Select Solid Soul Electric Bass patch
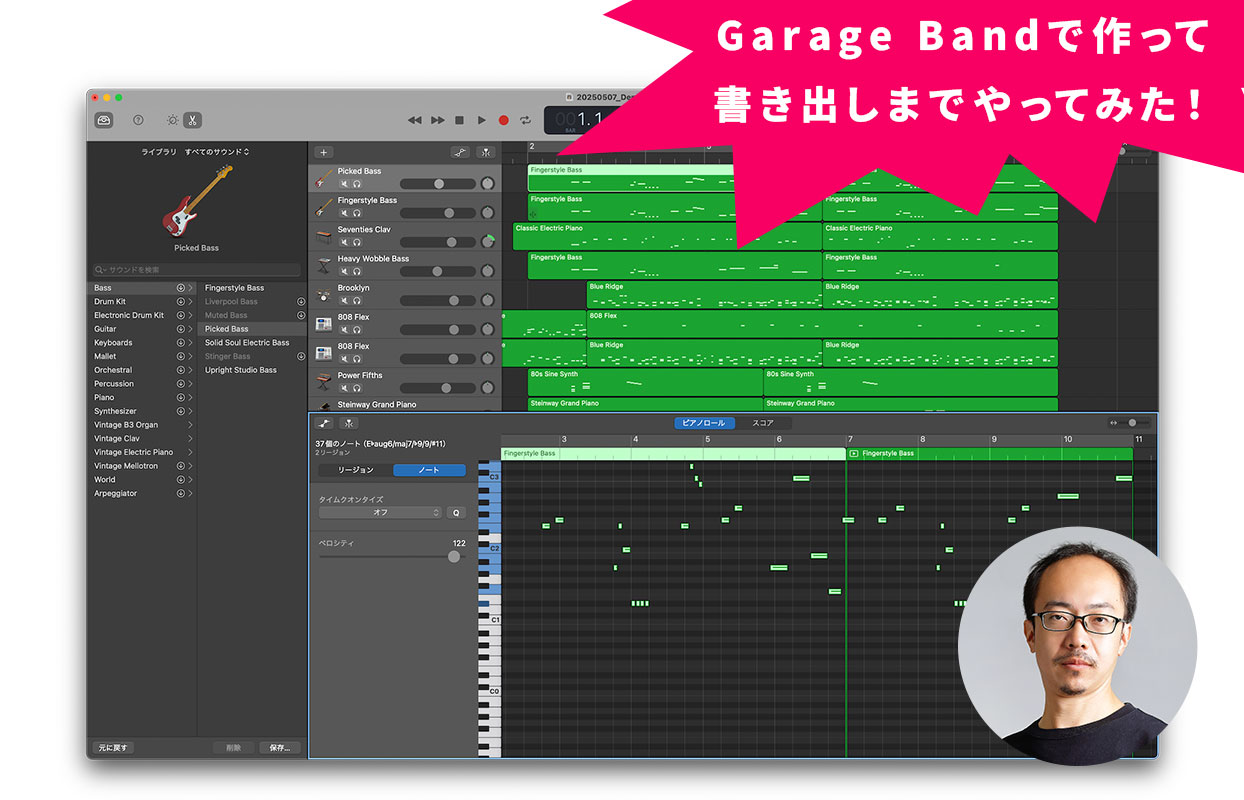The height and width of the screenshot is (800, 1244). tap(247, 343)
